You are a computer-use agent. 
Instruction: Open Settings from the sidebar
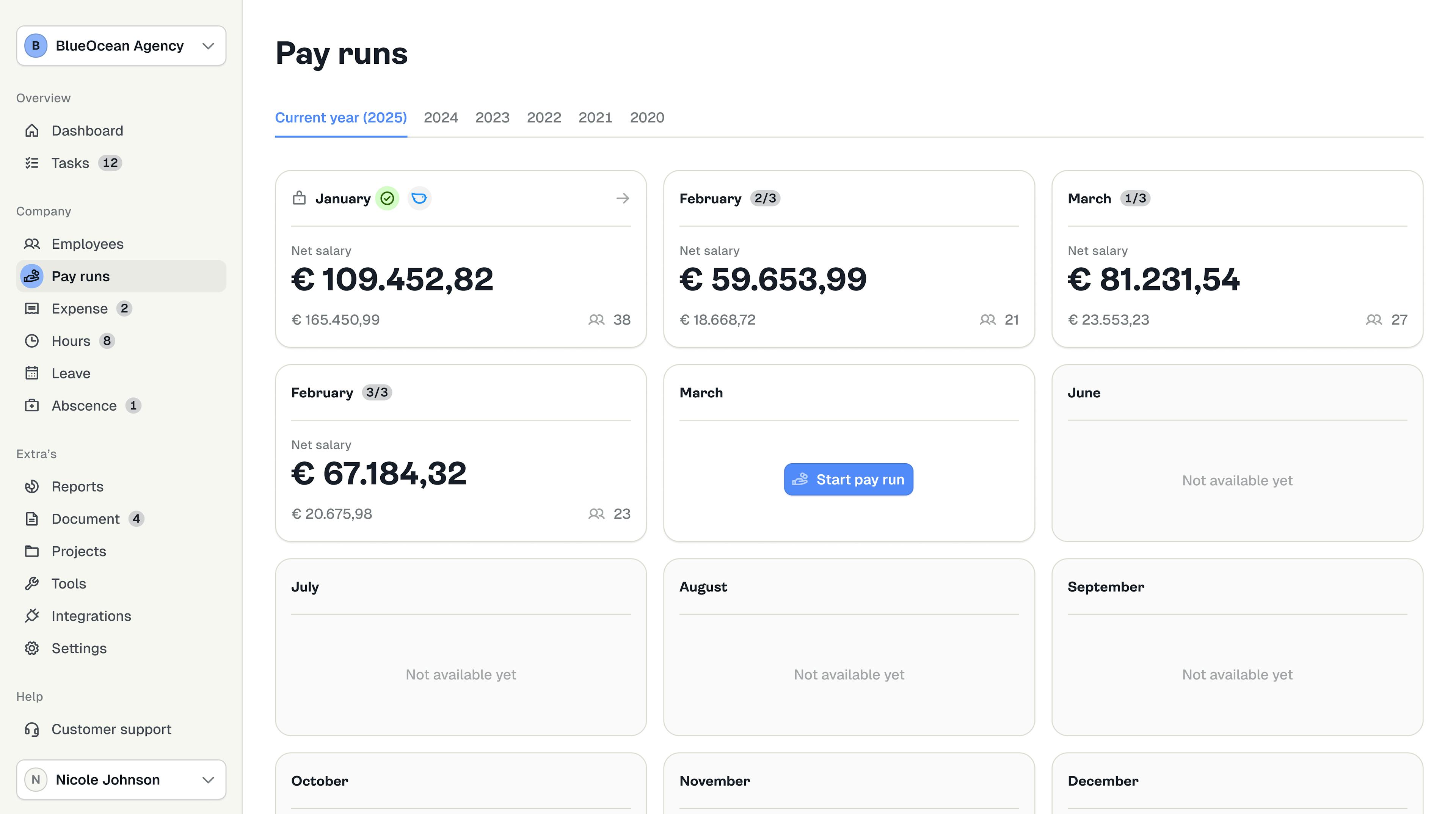click(79, 648)
